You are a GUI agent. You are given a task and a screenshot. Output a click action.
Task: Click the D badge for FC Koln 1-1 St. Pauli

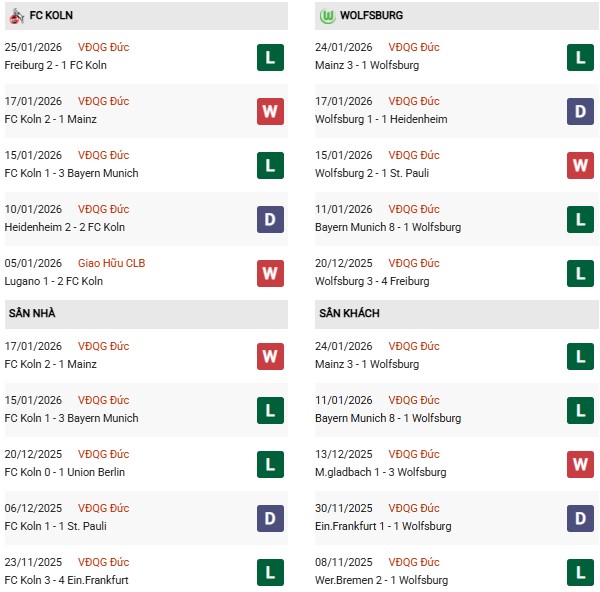point(269,518)
